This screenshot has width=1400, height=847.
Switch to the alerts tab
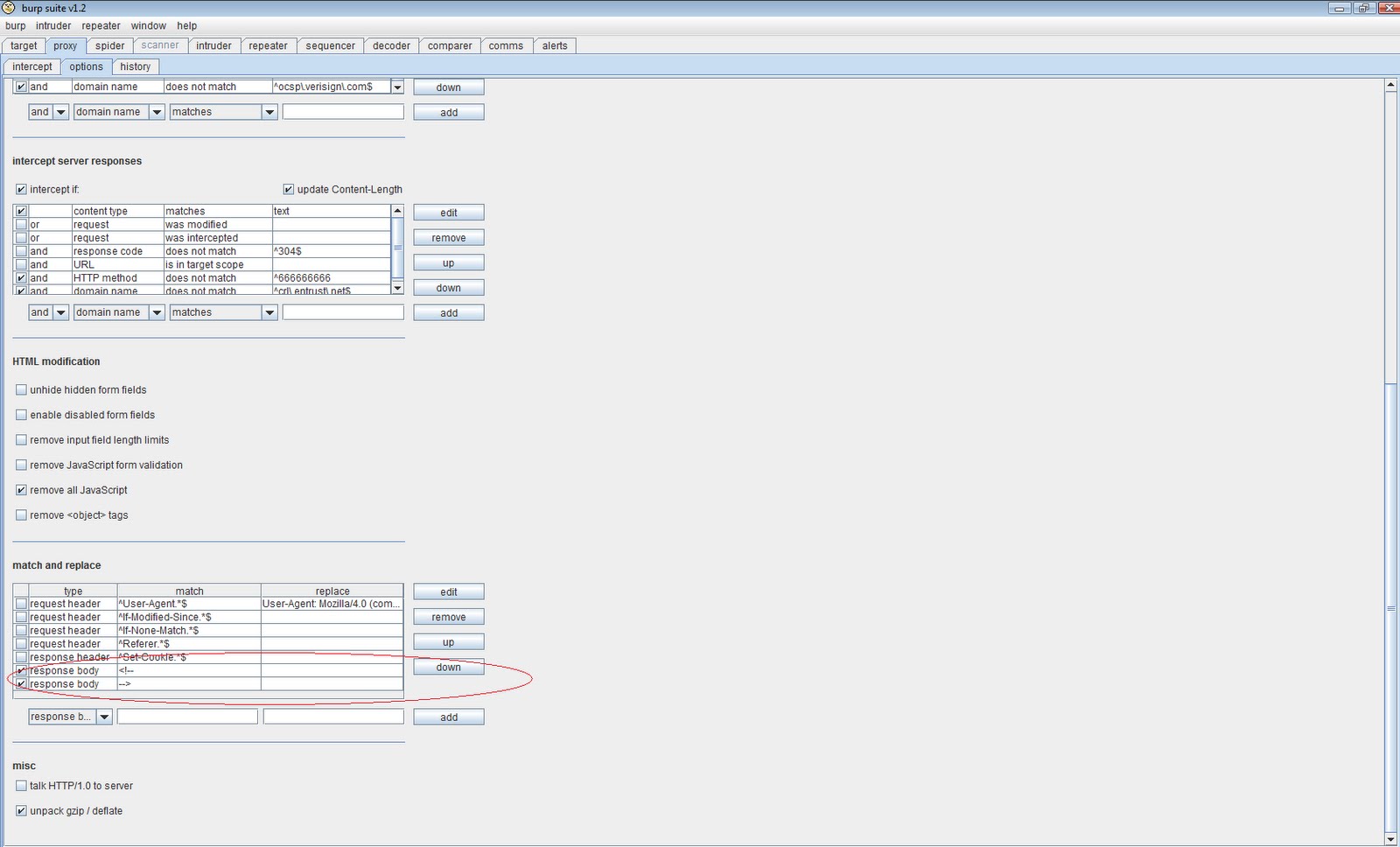[555, 45]
